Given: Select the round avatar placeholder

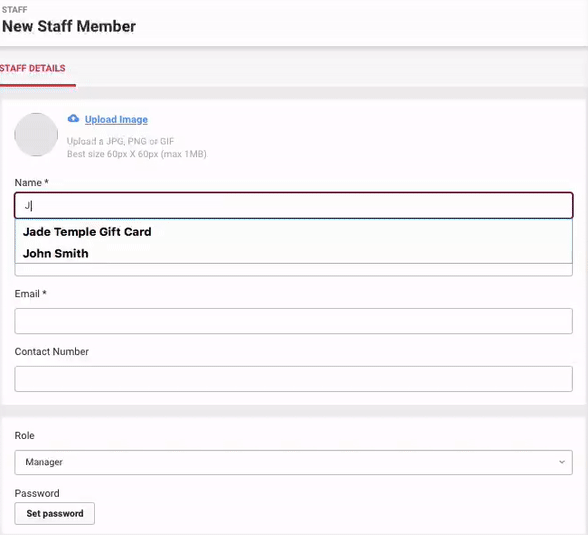Looking at the screenshot, I should 36,135.
